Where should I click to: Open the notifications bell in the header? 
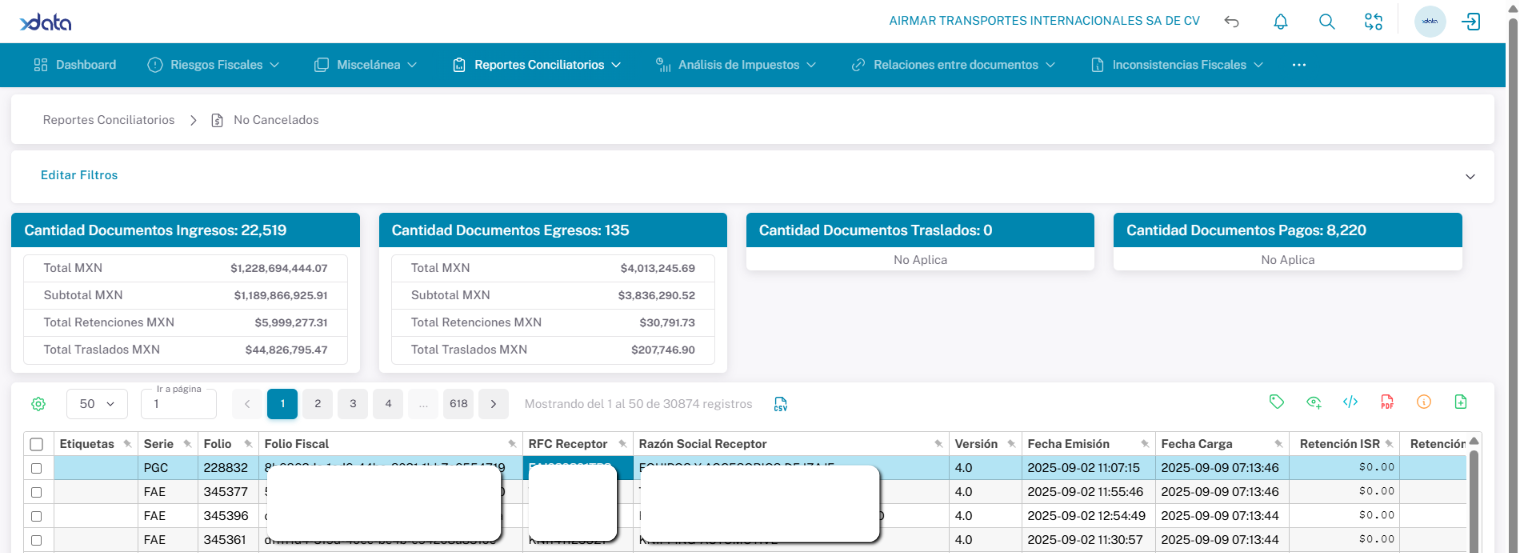[x=1280, y=22]
